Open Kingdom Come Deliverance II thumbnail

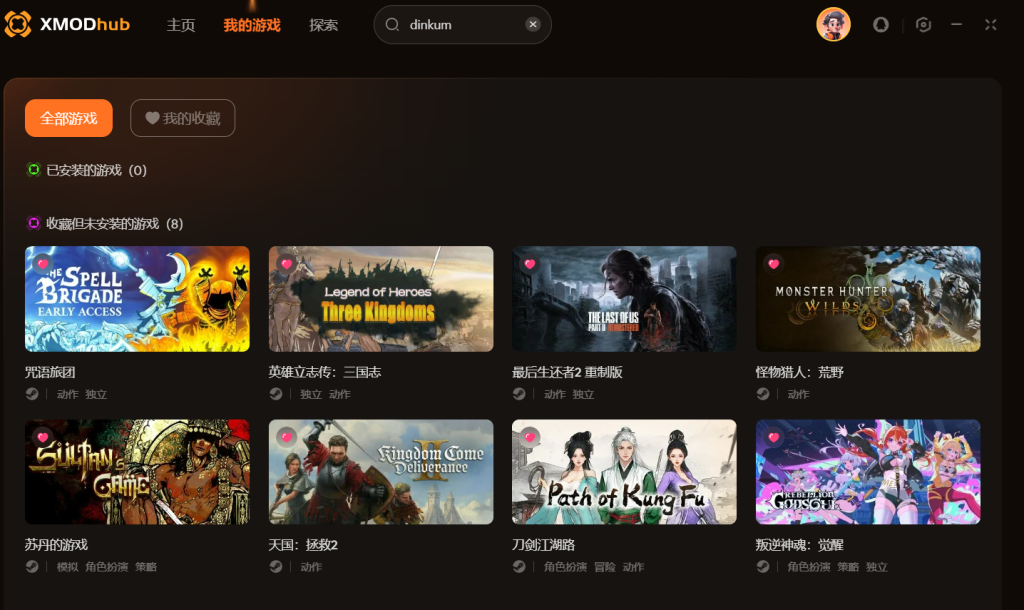click(381, 472)
